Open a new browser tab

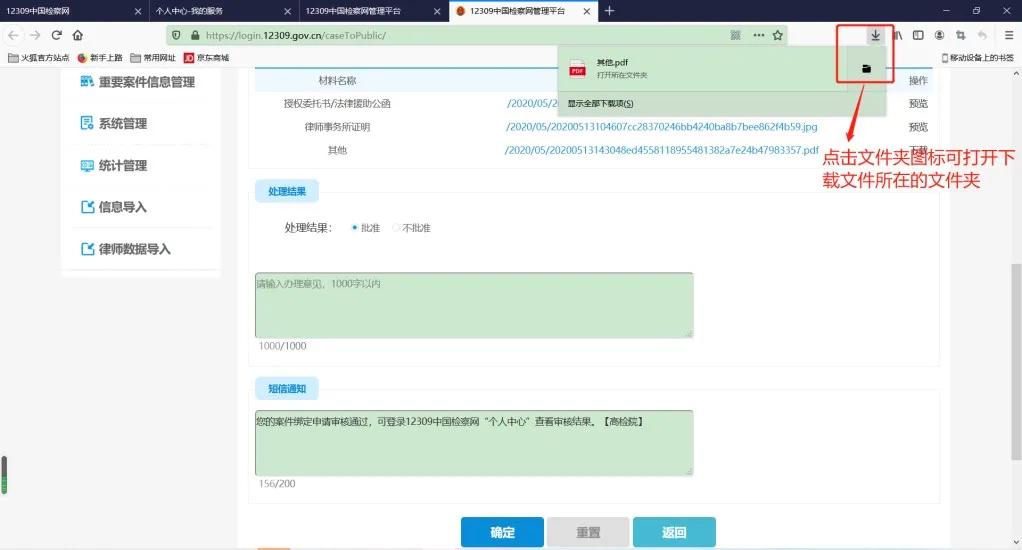[x=609, y=11]
